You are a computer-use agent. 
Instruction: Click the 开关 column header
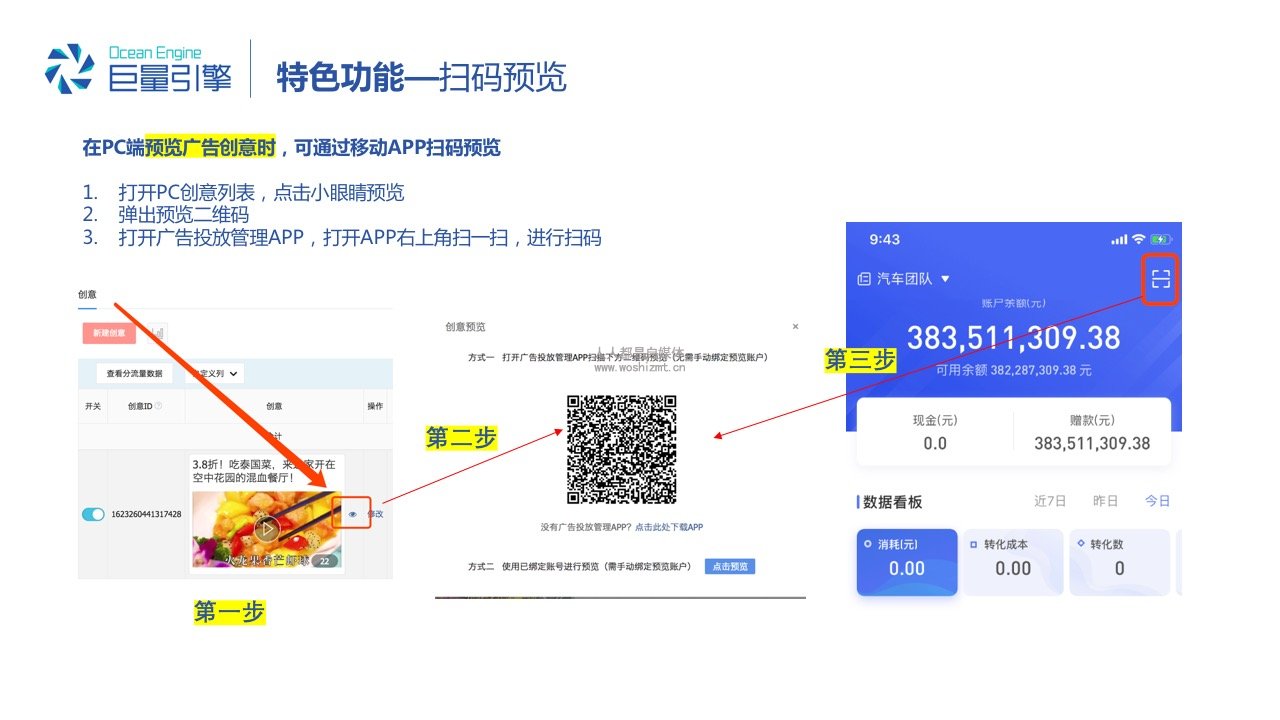tap(93, 406)
